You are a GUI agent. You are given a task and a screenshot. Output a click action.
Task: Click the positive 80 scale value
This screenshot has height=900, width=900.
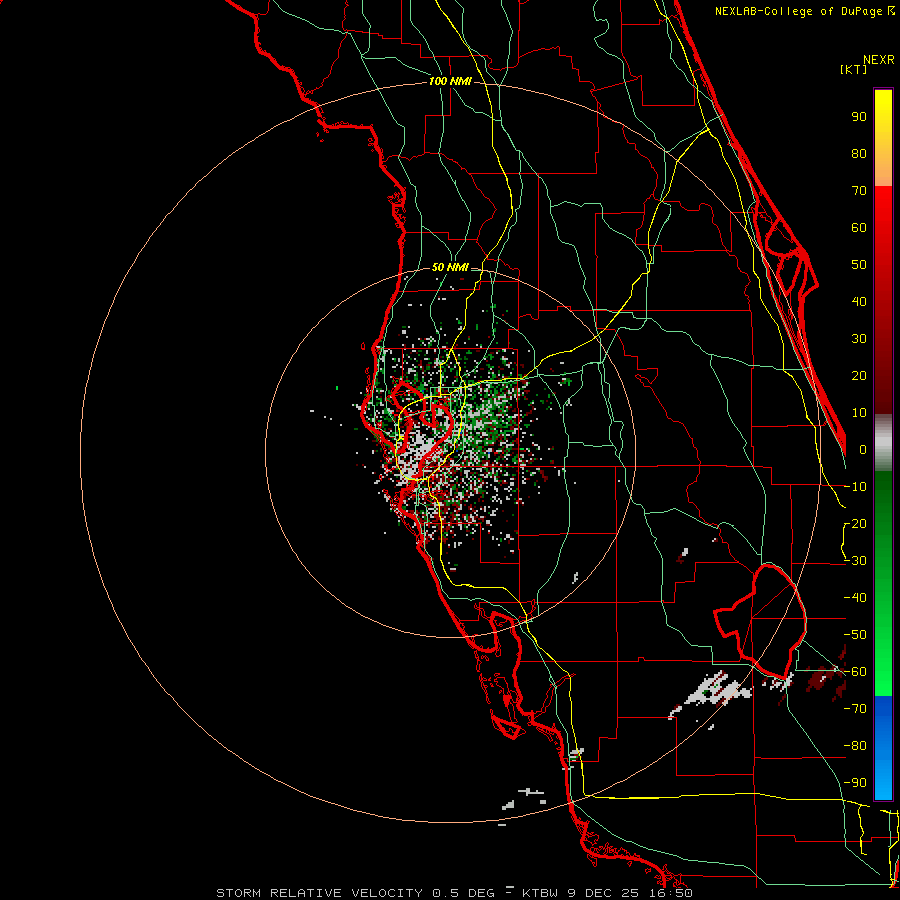point(859,153)
